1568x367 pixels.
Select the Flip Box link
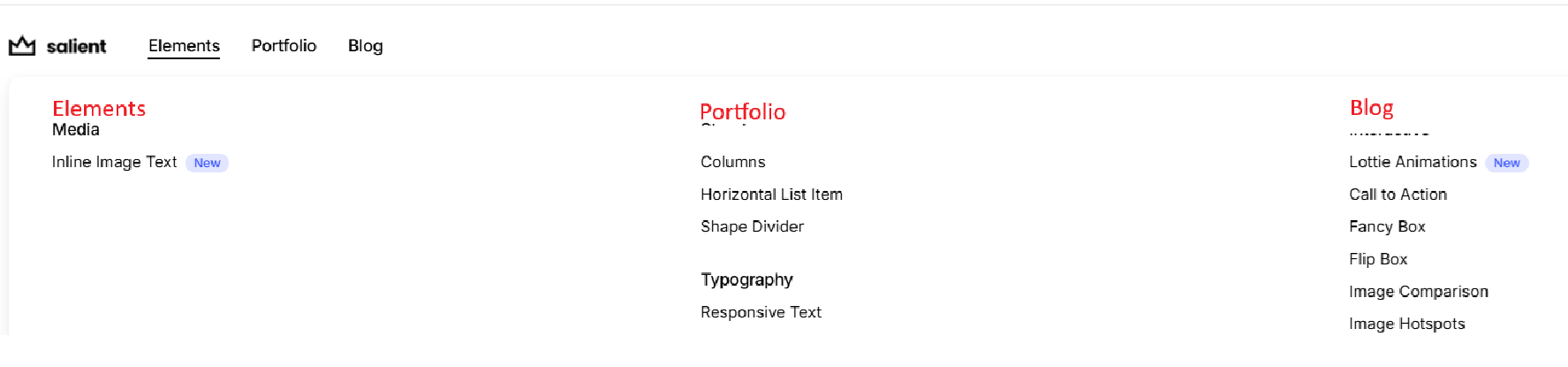pyautogui.click(x=1378, y=259)
